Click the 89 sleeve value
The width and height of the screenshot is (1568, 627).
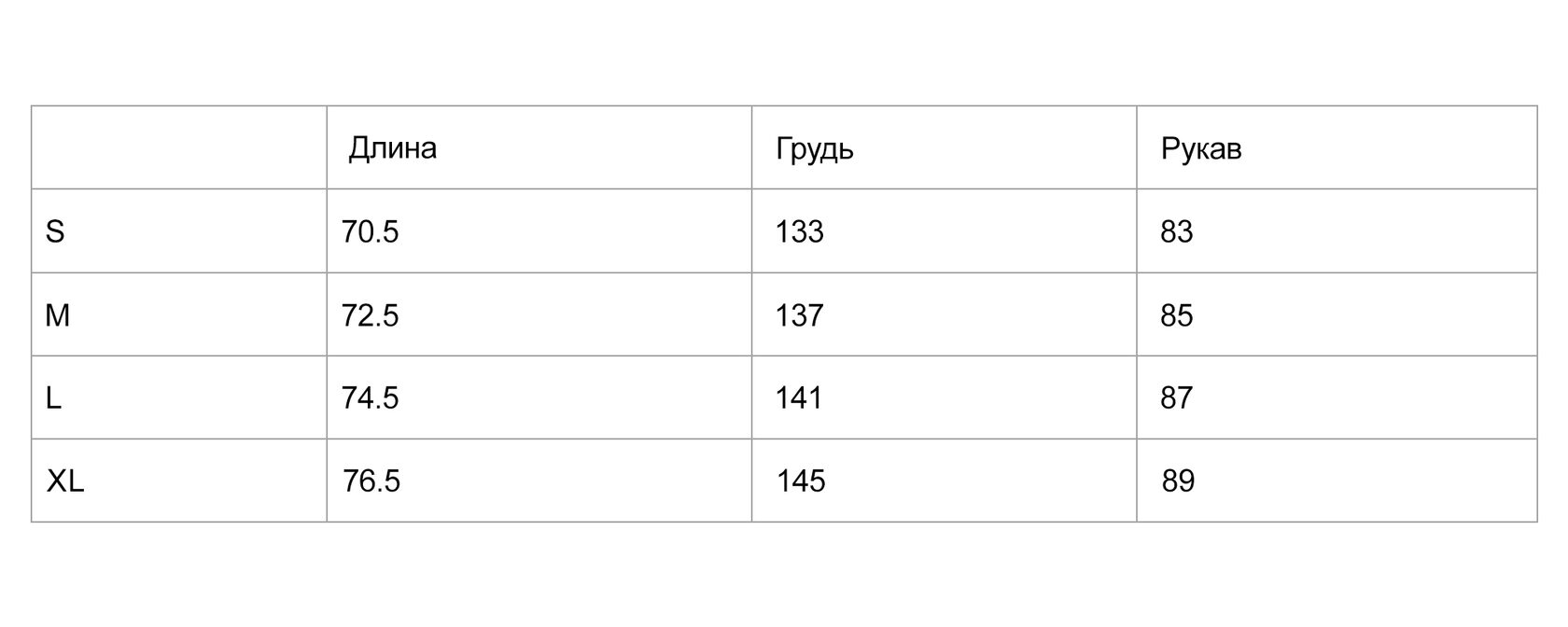[x=1178, y=481]
